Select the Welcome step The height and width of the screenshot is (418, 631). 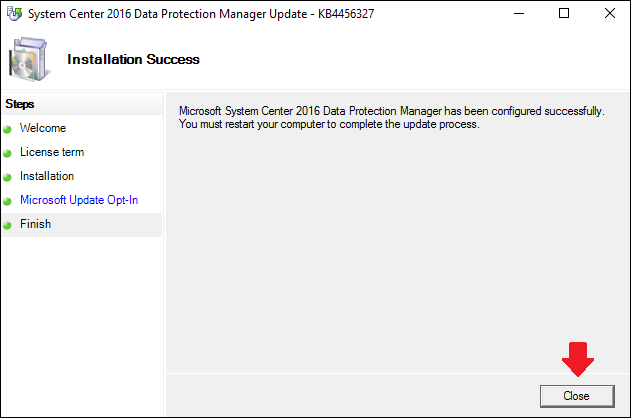point(43,128)
